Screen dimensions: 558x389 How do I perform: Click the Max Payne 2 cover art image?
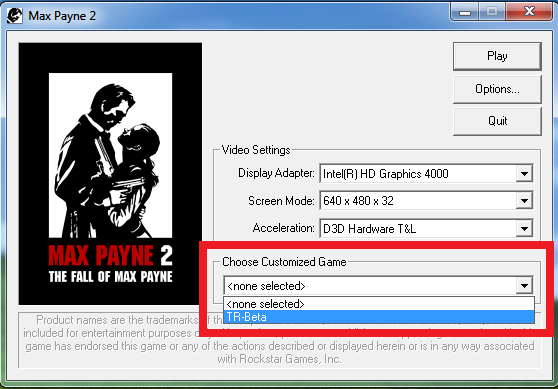click(x=110, y=174)
